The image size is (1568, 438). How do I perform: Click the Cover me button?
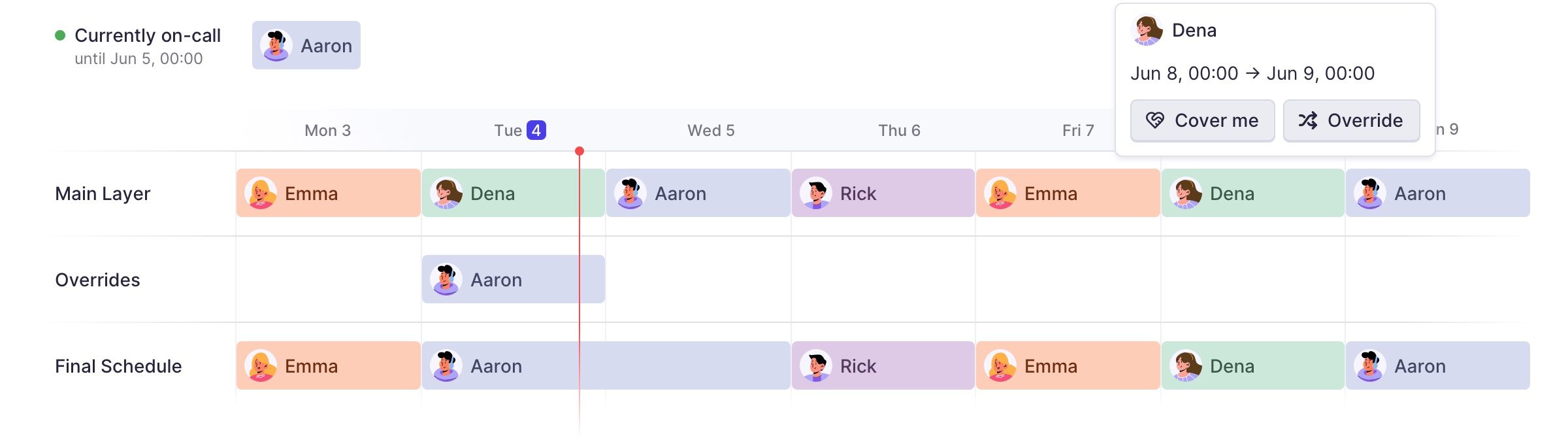(x=1201, y=120)
